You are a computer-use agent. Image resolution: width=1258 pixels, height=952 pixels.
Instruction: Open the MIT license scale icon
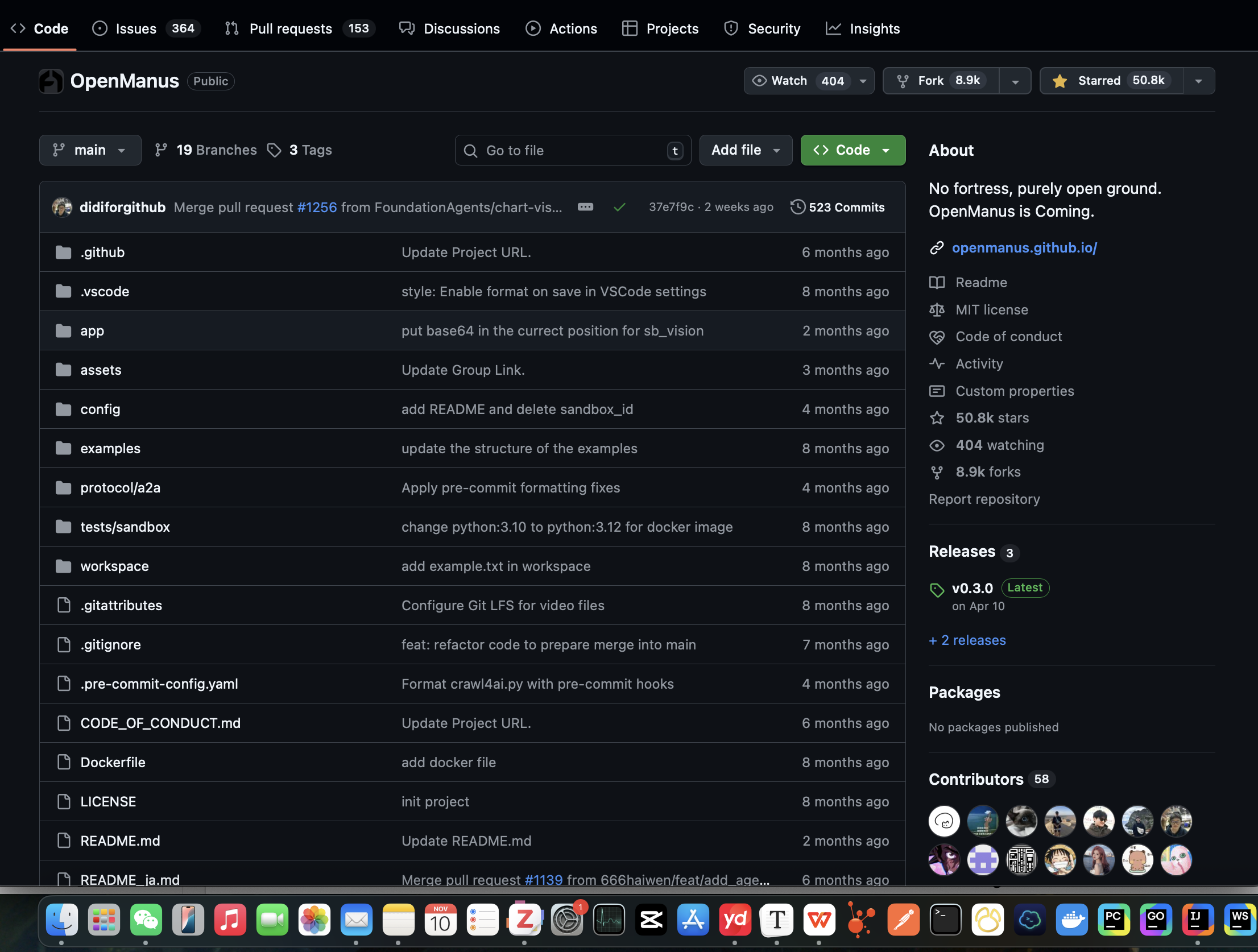[x=937, y=310]
